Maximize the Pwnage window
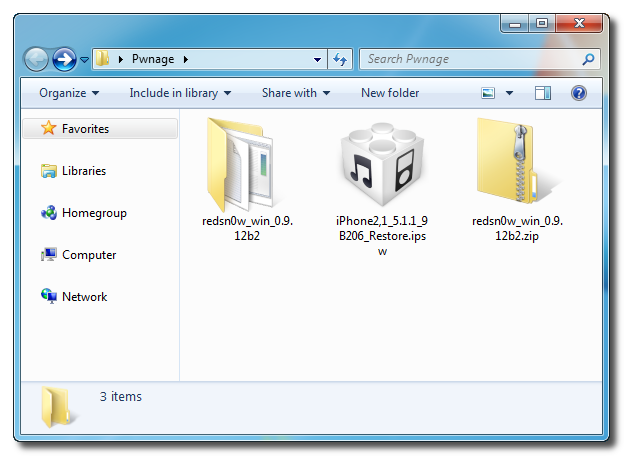The image size is (624, 456). pyautogui.click(x=542, y=24)
